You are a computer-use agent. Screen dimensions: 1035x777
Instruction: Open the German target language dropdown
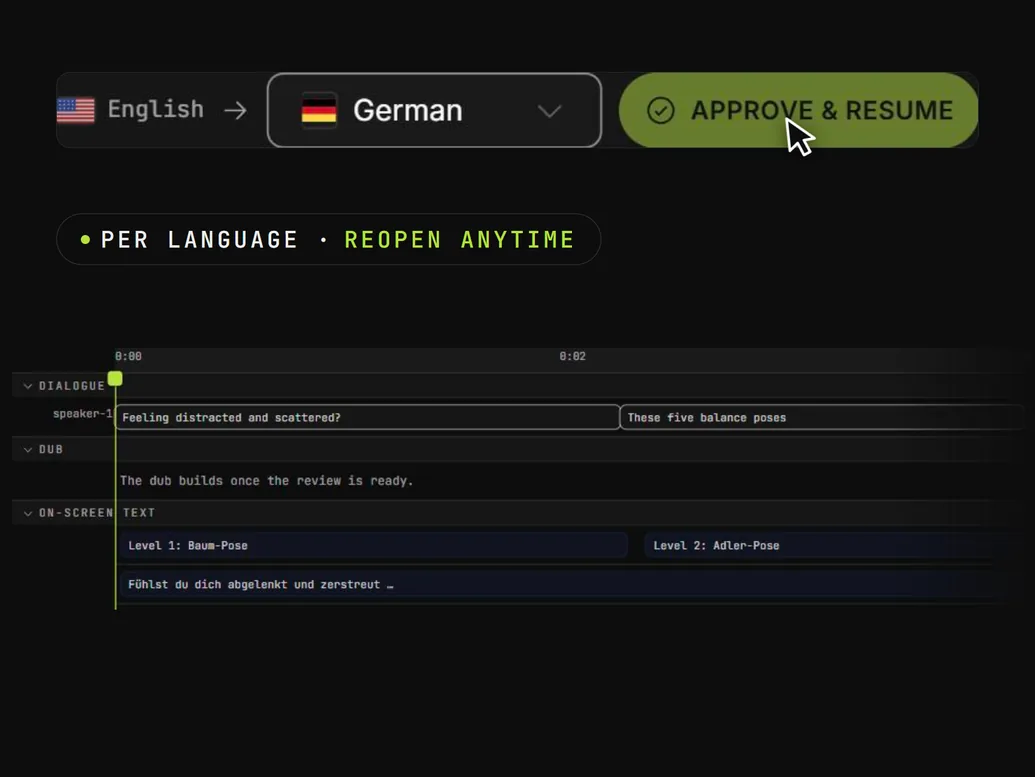click(434, 110)
